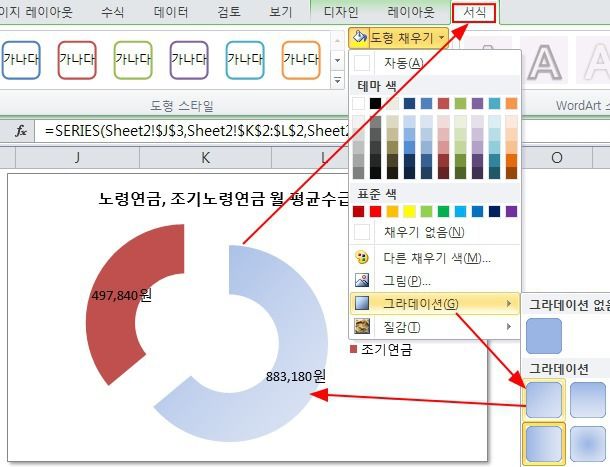This screenshot has width=610, height=467.
Task: Pick olive green theme color swatch
Action: 460,104
